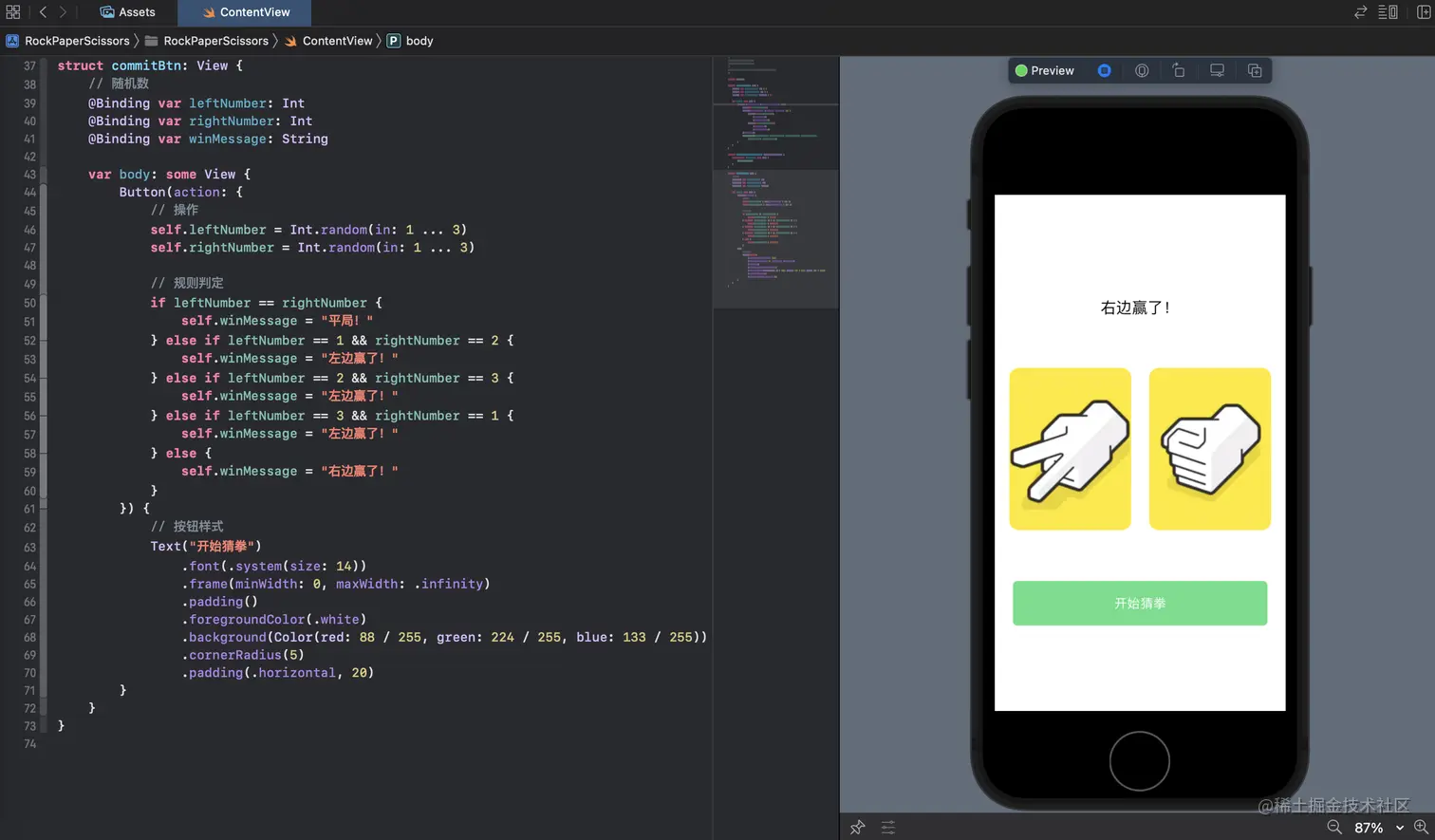Viewport: 1435px width, 840px height.
Task: Switch to the Assets tab
Action: coord(127,12)
